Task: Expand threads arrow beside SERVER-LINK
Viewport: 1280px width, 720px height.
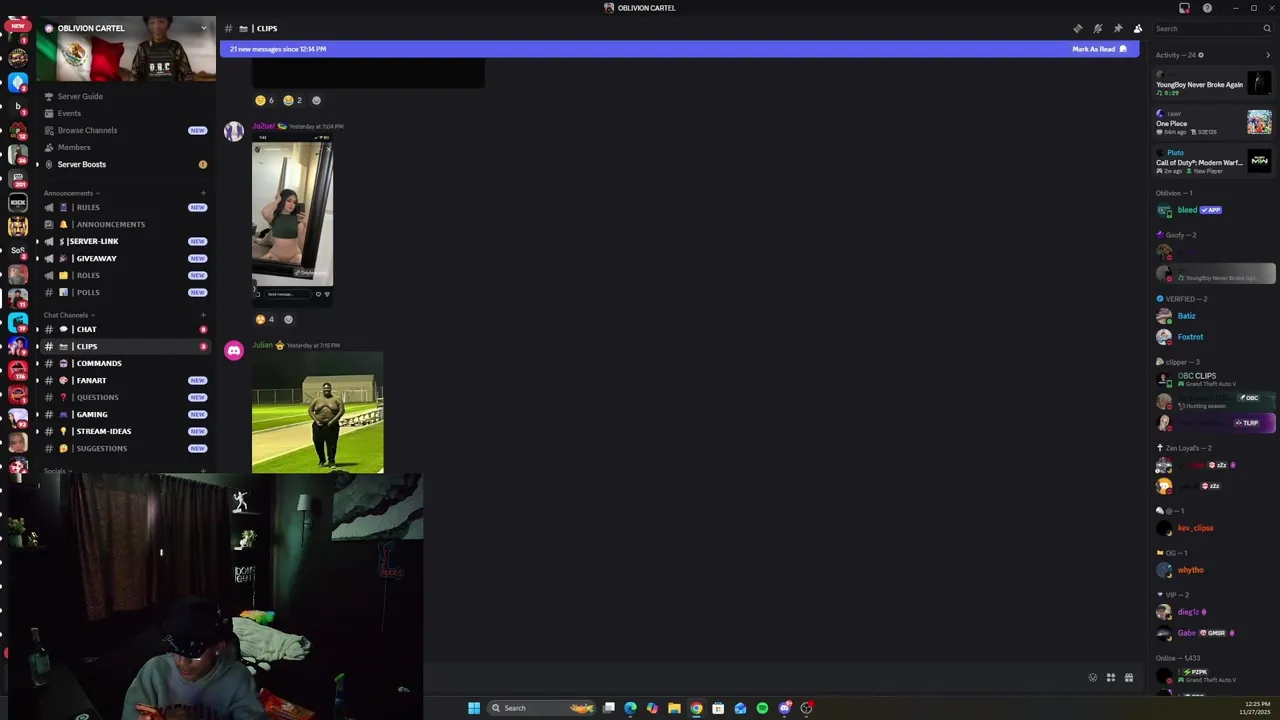Action: pyautogui.click(x=37, y=241)
